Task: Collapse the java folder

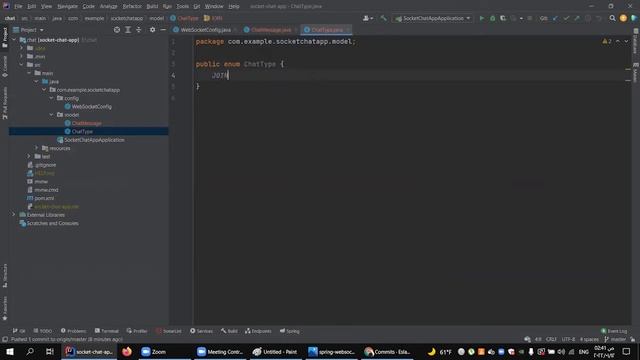Action: (37, 81)
